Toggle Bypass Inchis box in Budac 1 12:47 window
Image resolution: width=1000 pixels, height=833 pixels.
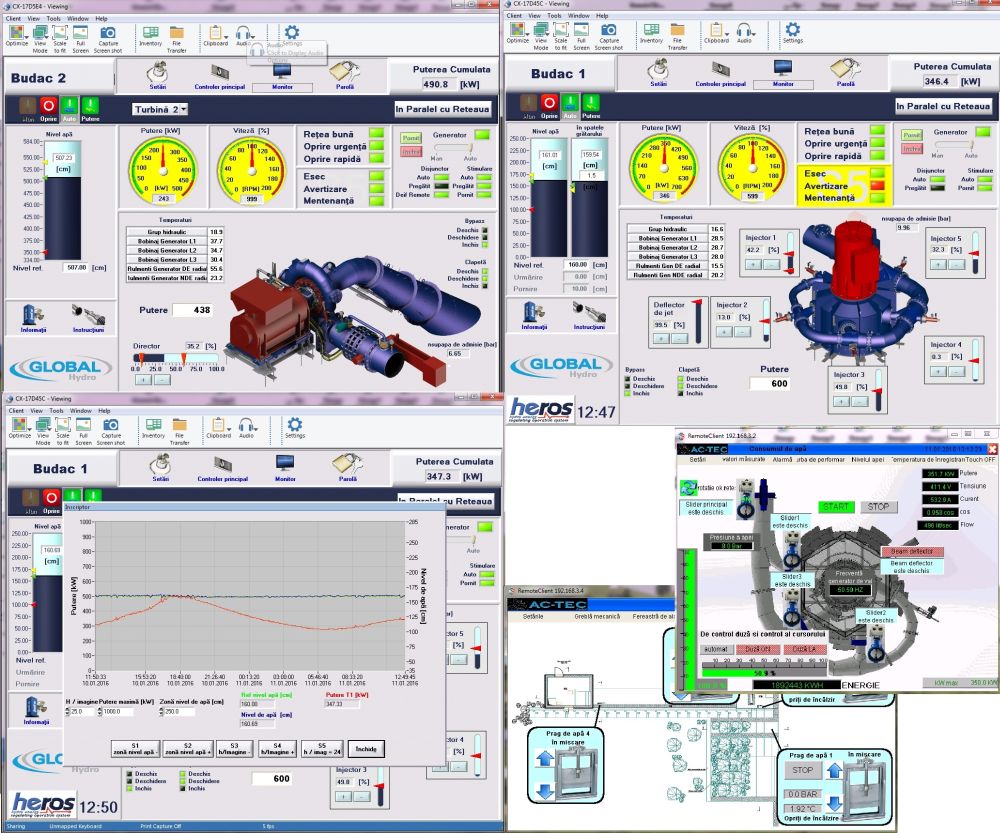tap(628, 394)
